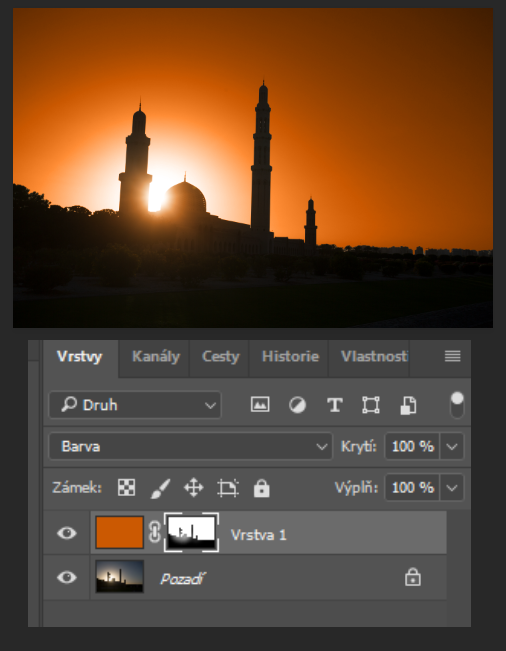Open the layers panel hamburger menu

click(x=452, y=356)
